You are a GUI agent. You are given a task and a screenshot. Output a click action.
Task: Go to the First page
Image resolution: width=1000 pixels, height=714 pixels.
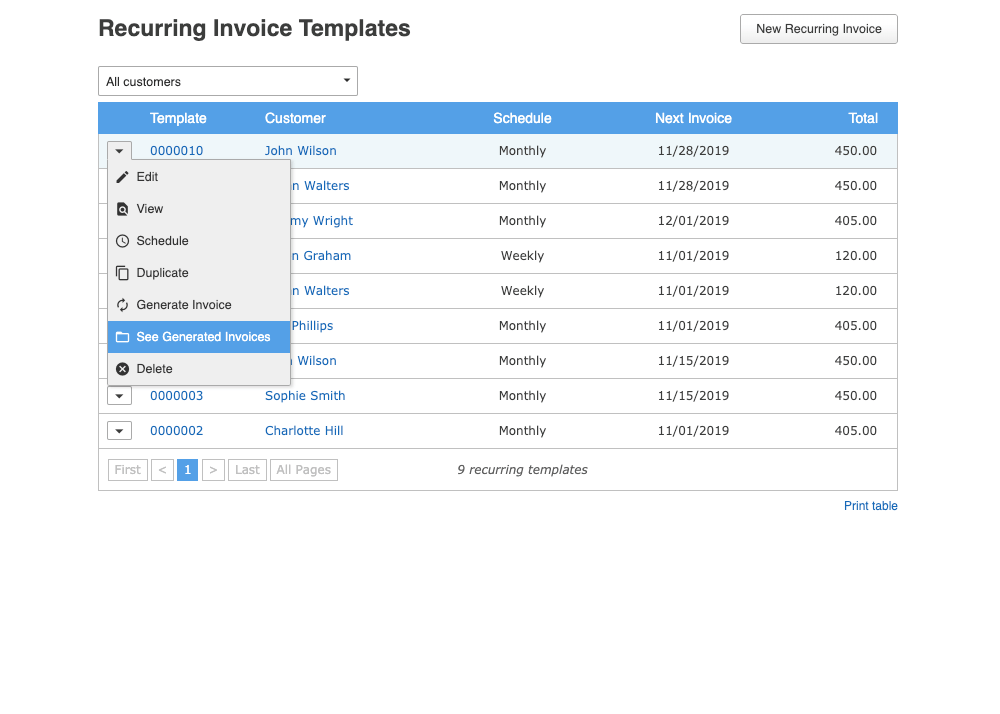point(128,470)
